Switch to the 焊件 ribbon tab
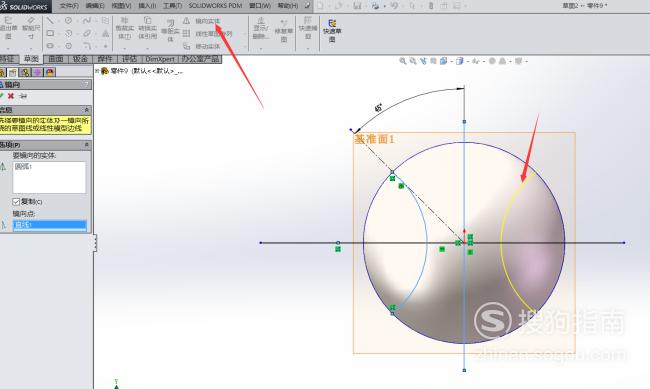Viewport: 650px width, 389px height. (105, 59)
